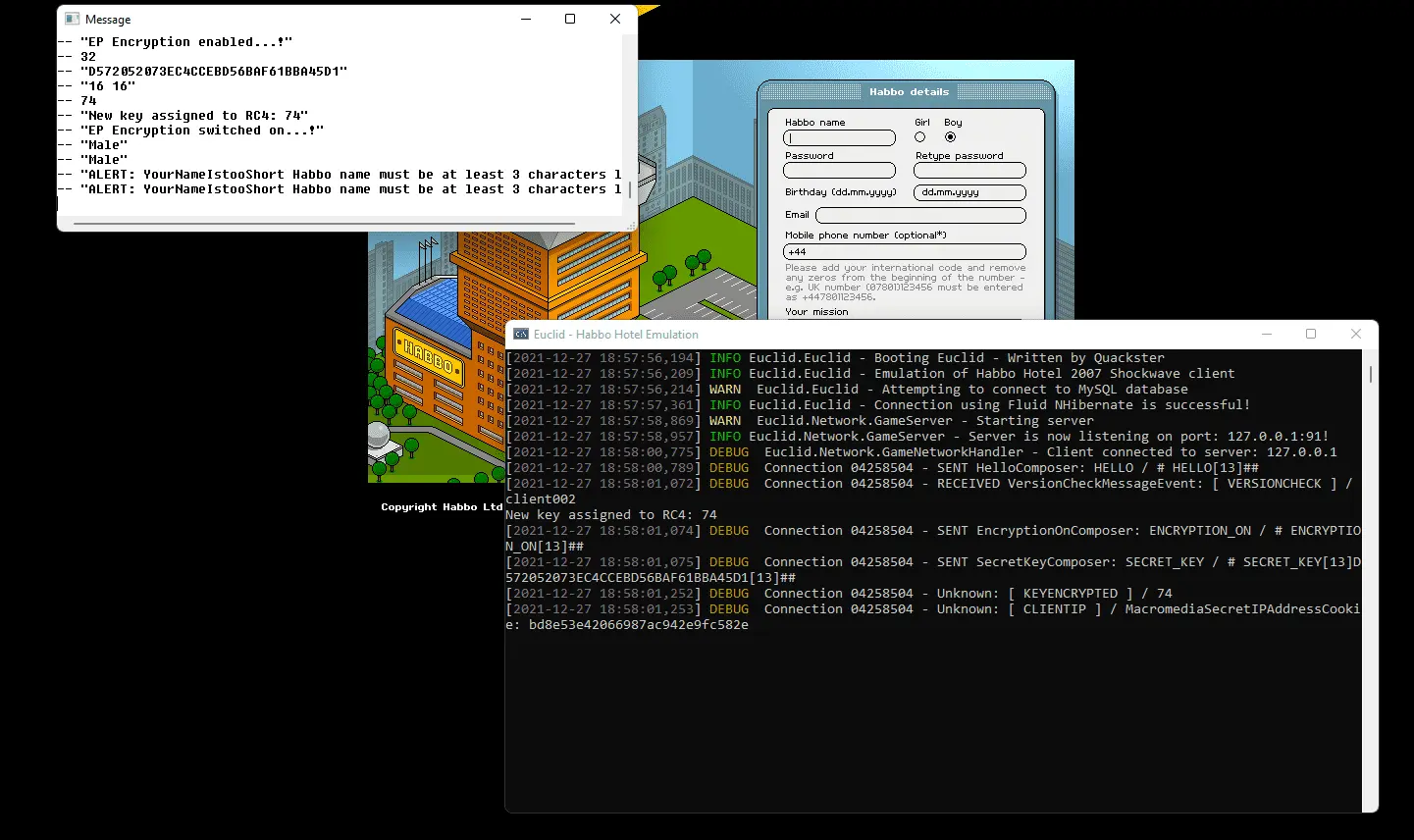Click the Message window vertical scrollbar thumb
Image resolution: width=1414 pixels, height=840 pixels.
point(630,189)
